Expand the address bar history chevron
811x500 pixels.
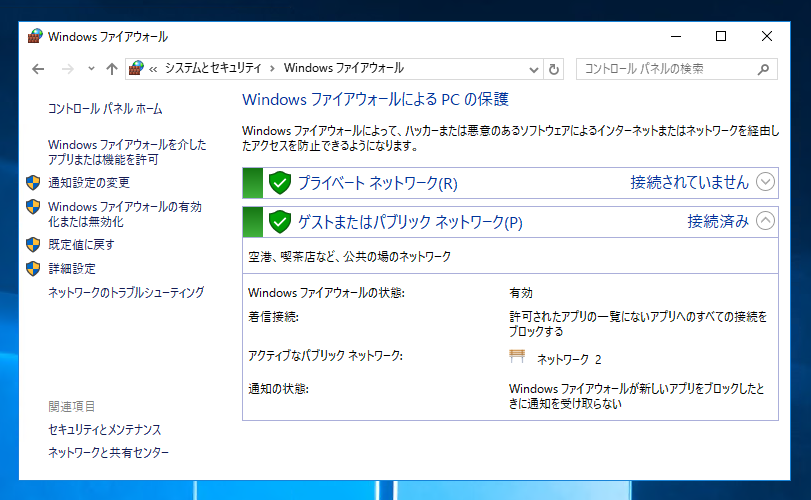coord(534,69)
